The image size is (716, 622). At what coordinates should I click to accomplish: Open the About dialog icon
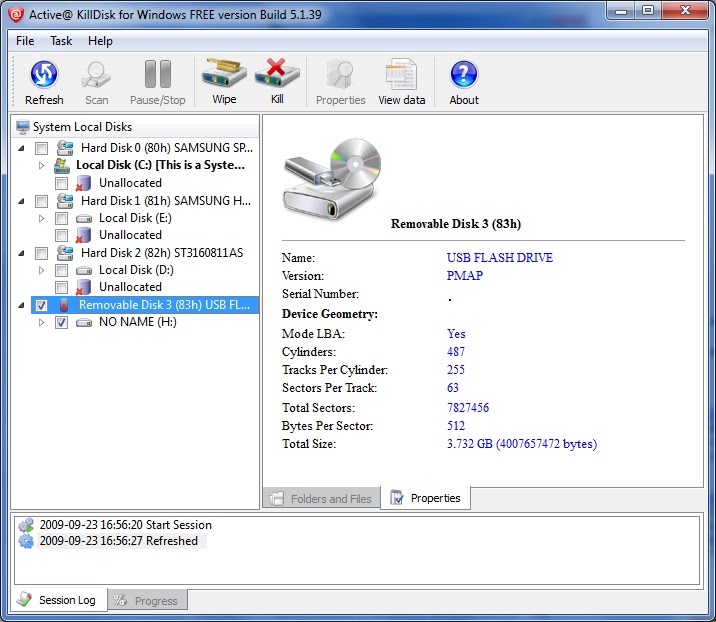(464, 74)
